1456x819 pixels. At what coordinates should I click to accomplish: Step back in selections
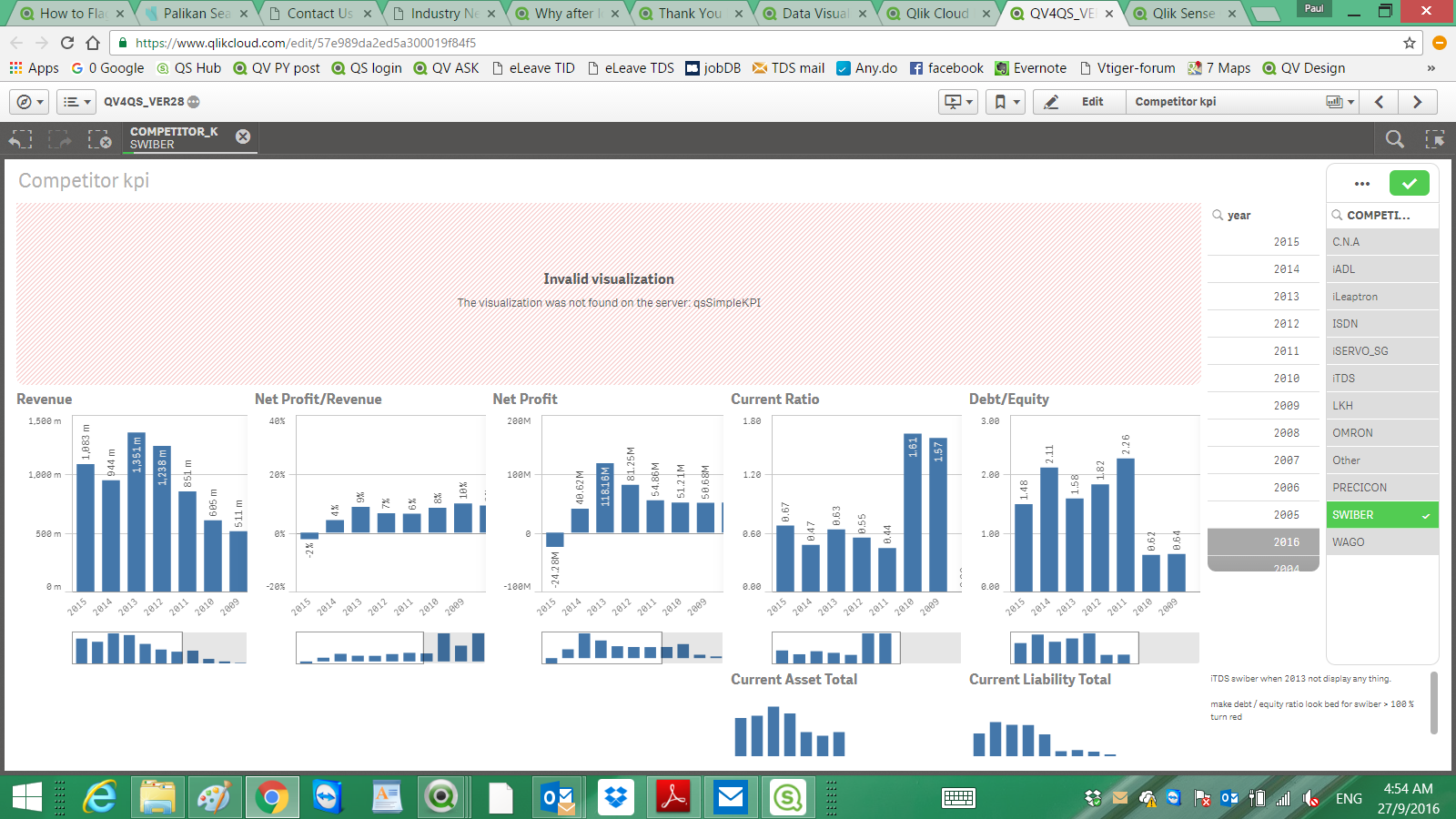[21, 138]
